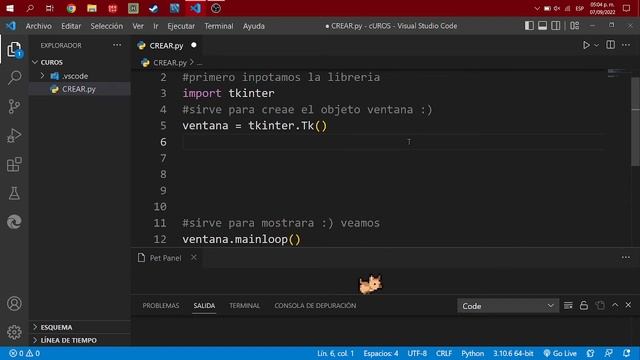Open Customize Layout icon
The width and height of the screenshot is (640, 360).
tap(575, 26)
